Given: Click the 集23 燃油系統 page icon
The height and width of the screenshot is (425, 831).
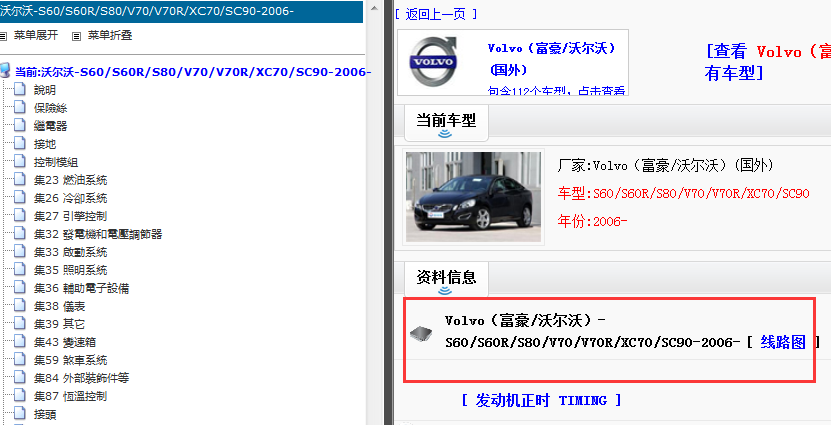Looking at the screenshot, I should pyautogui.click(x=20, y=179).
